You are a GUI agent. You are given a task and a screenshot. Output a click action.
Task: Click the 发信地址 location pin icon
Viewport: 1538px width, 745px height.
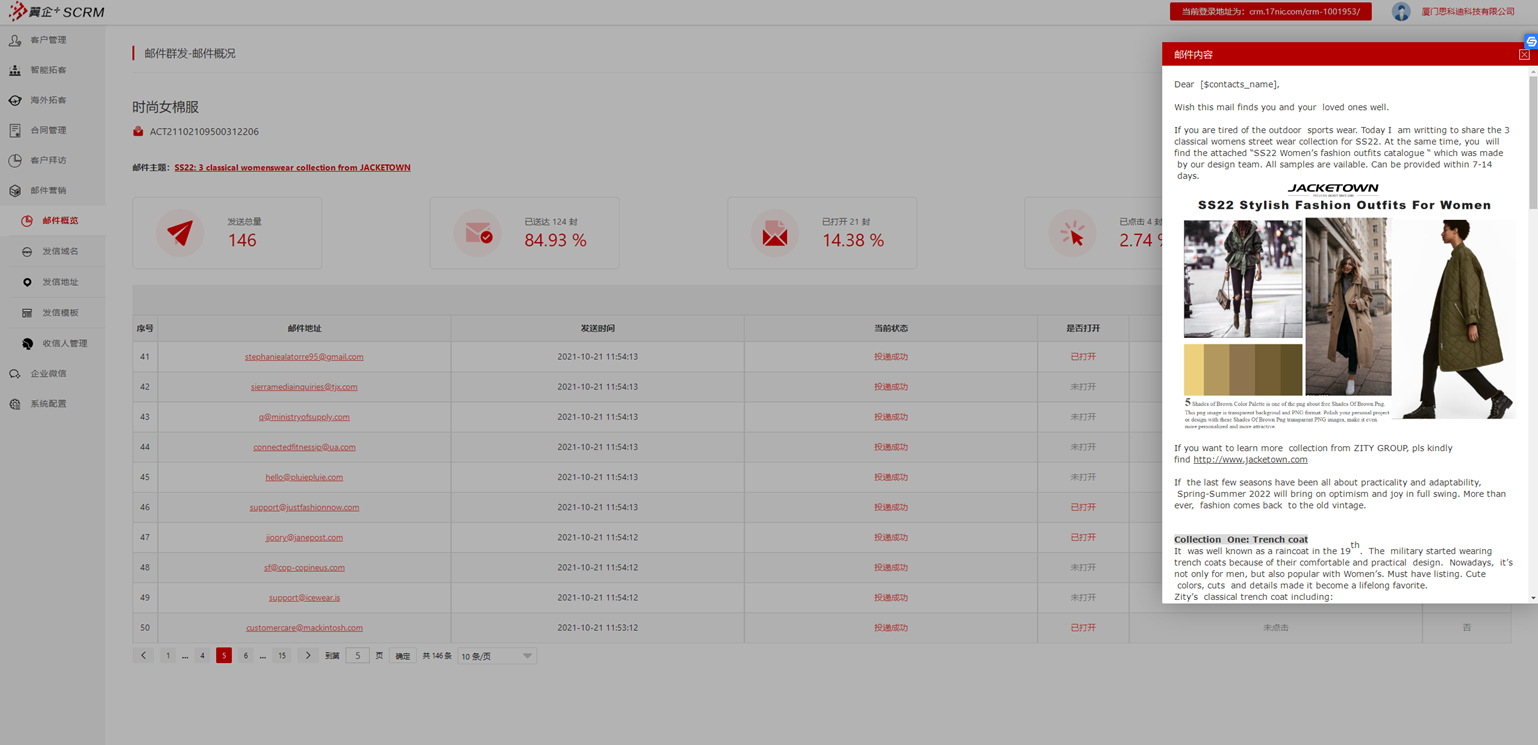pos(27,282)
